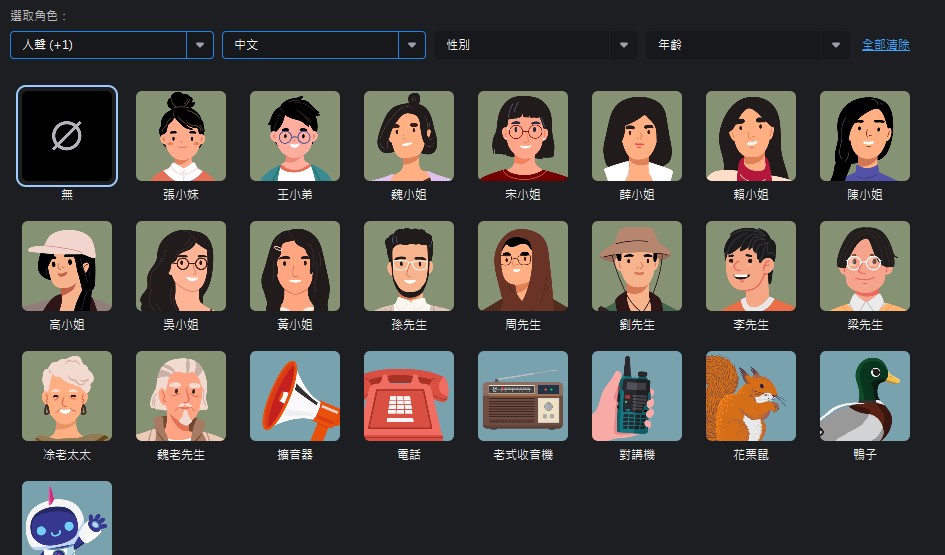Screen dimensions: 945x555
Task: Click the 張小妹 name label
Action: (181, 195)
